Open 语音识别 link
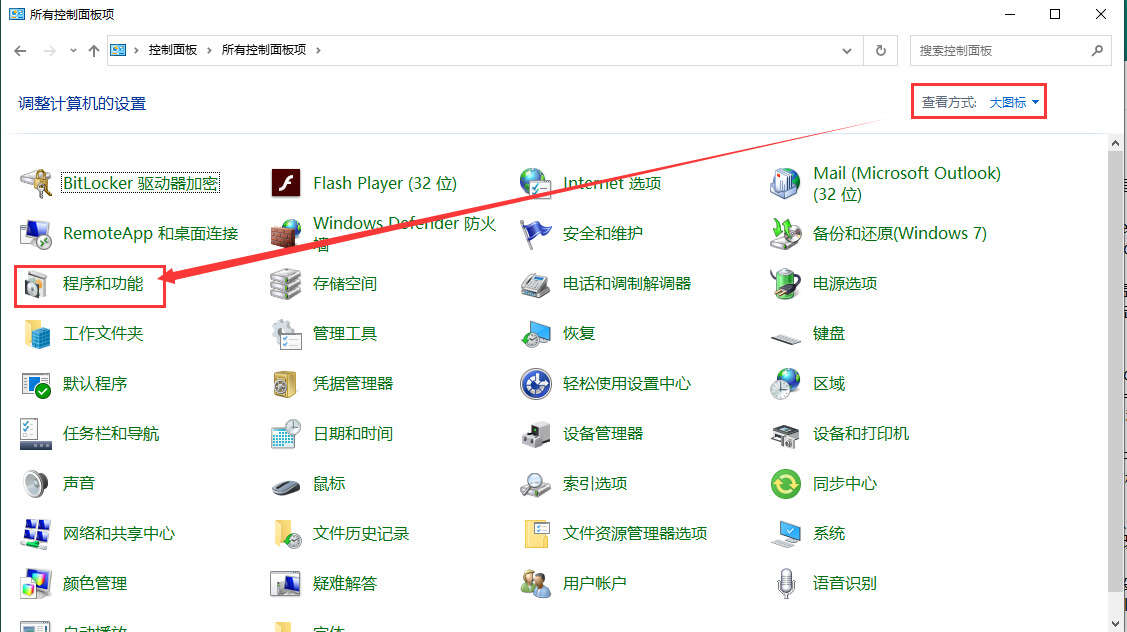Screen dimensions: 1127x632 click(x=845, y=583)
